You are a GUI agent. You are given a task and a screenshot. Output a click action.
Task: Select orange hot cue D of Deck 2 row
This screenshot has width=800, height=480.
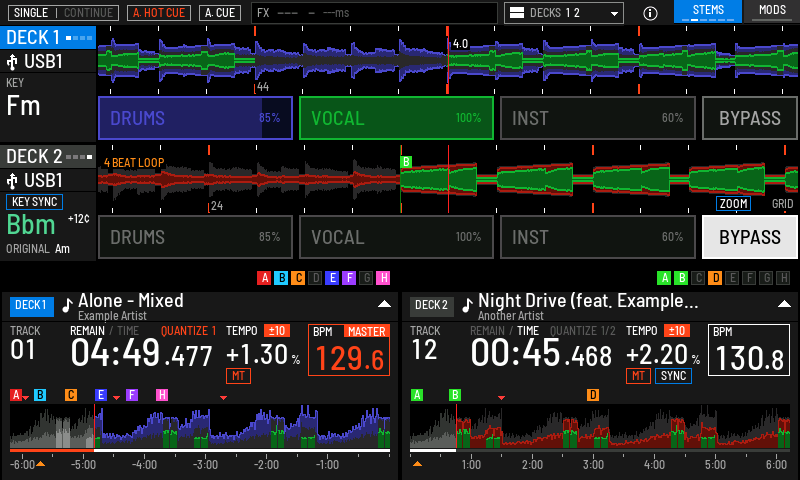click(715, 278)
